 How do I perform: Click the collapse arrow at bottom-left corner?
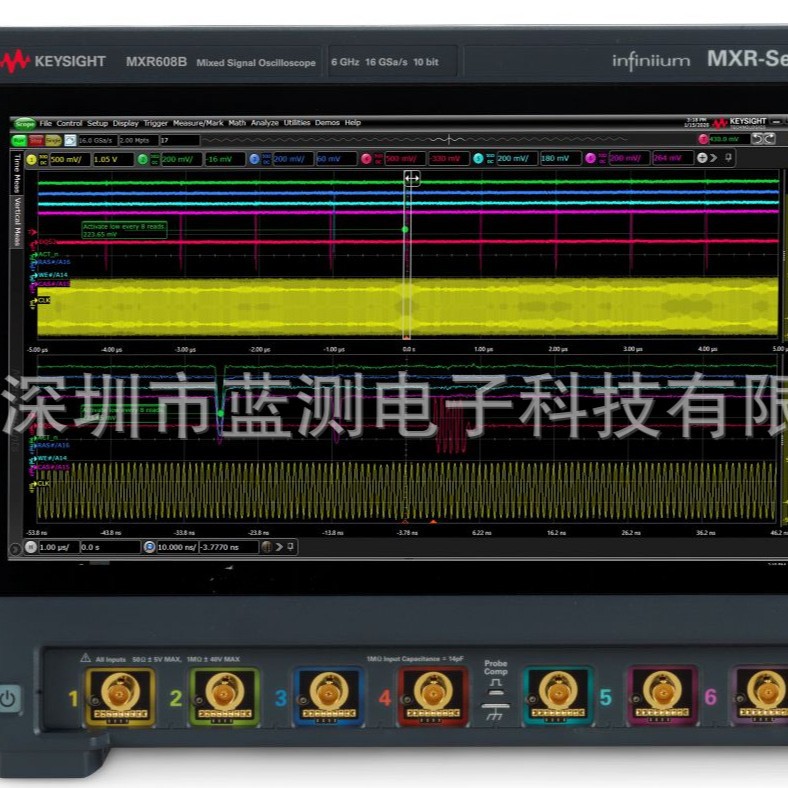pyautogui.click(x=16, y=549)
